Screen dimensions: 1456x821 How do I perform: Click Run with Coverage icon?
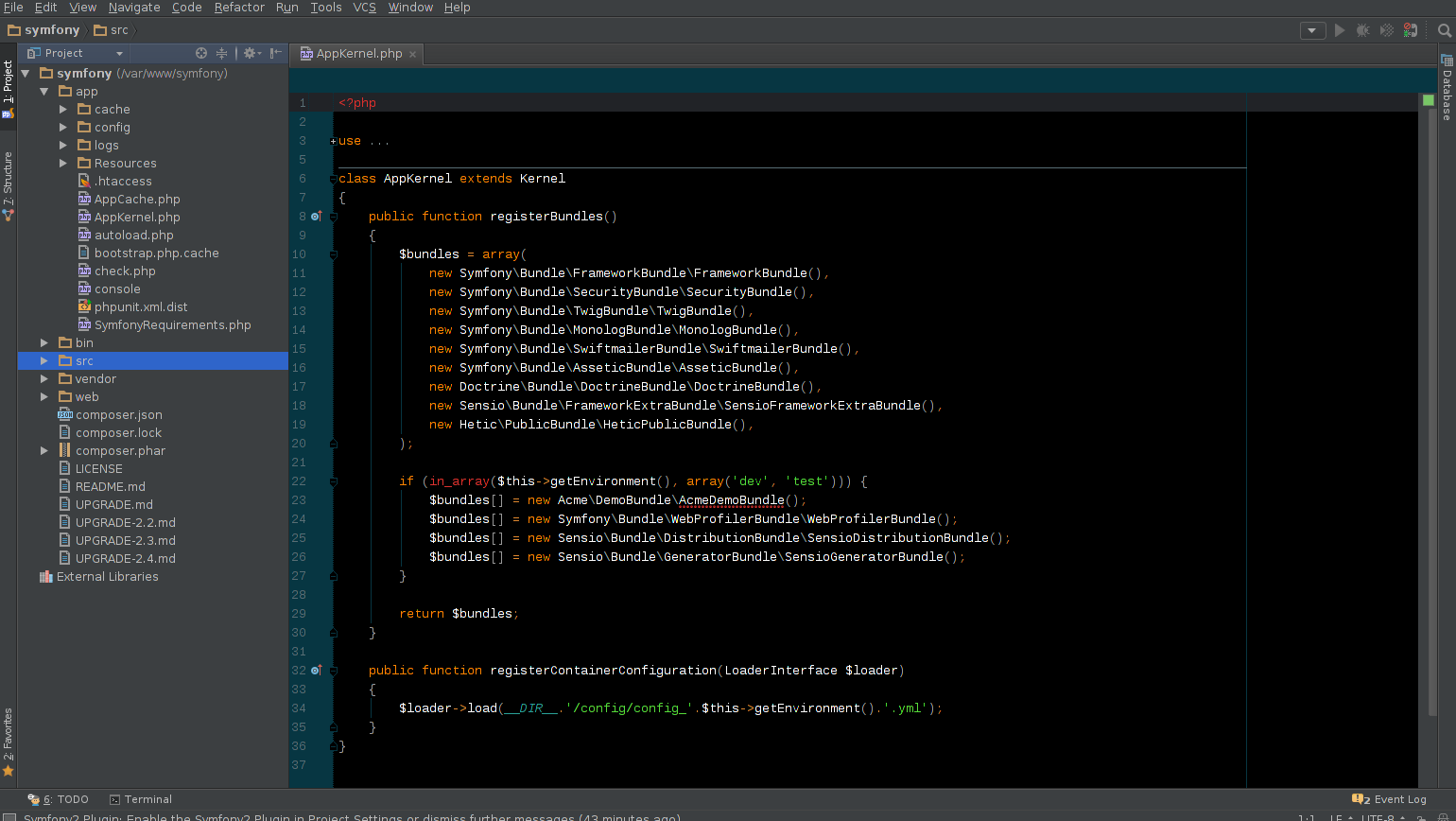[x=1386, y=30]
